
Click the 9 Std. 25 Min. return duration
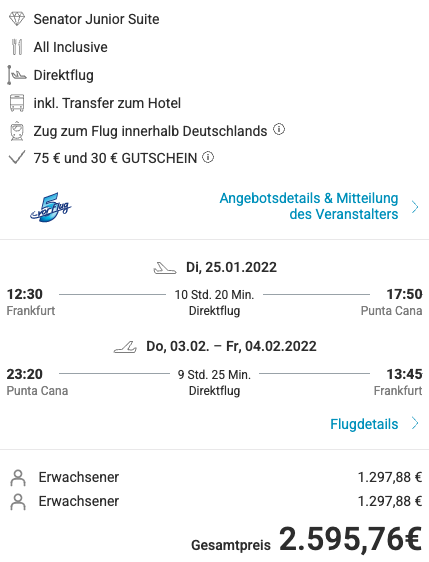pos(214,375)
